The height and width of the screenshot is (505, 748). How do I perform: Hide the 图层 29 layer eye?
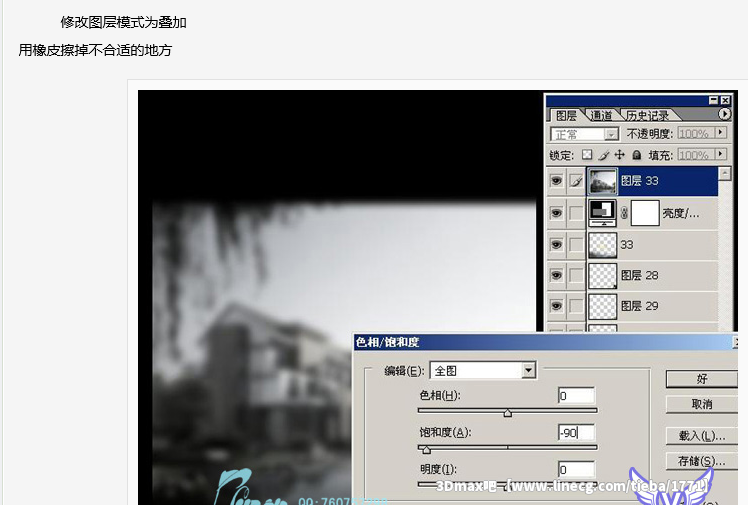556,306
